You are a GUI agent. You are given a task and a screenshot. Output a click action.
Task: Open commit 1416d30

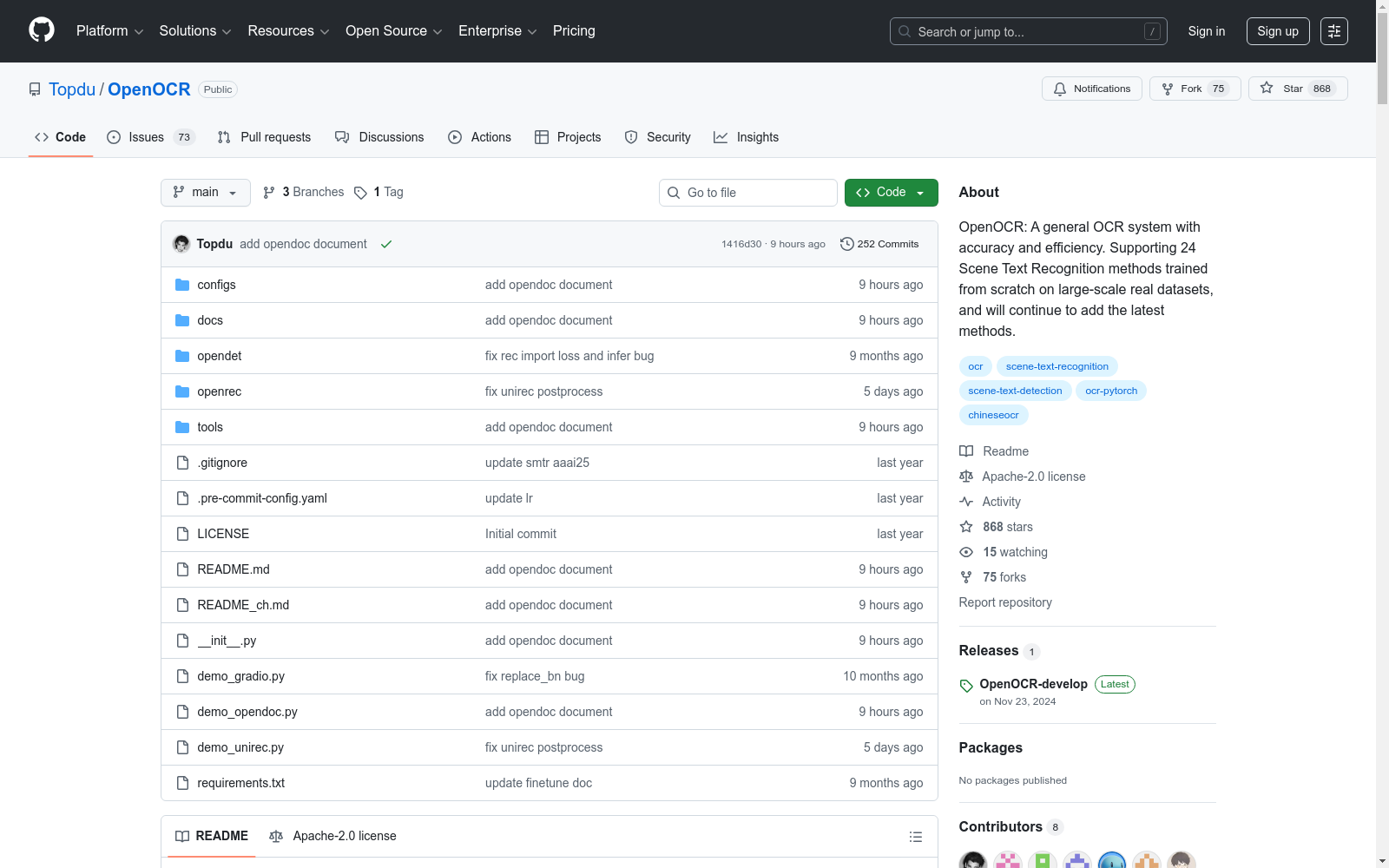coord(741,244)
